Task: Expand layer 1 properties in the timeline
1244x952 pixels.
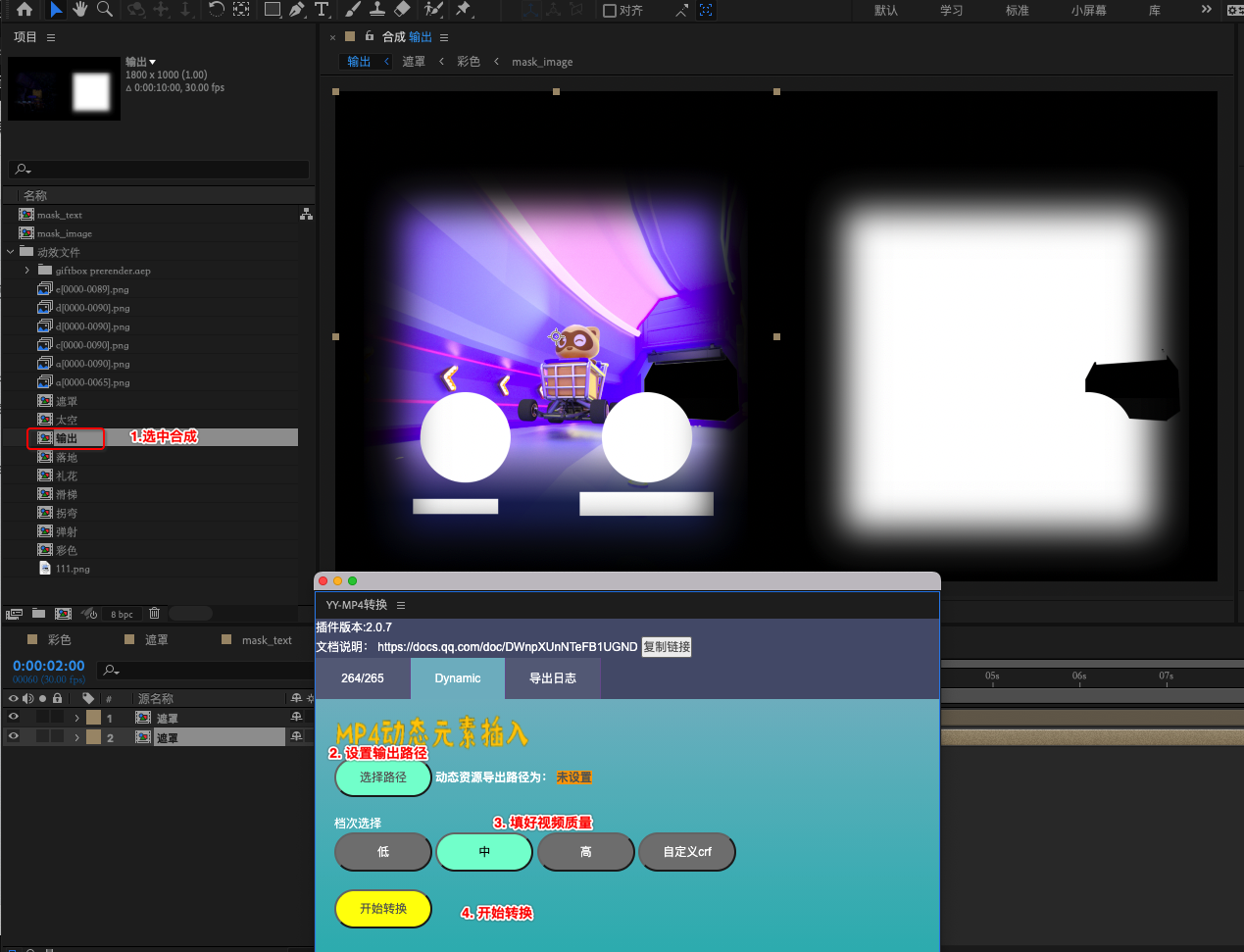Action: point(76,718)
